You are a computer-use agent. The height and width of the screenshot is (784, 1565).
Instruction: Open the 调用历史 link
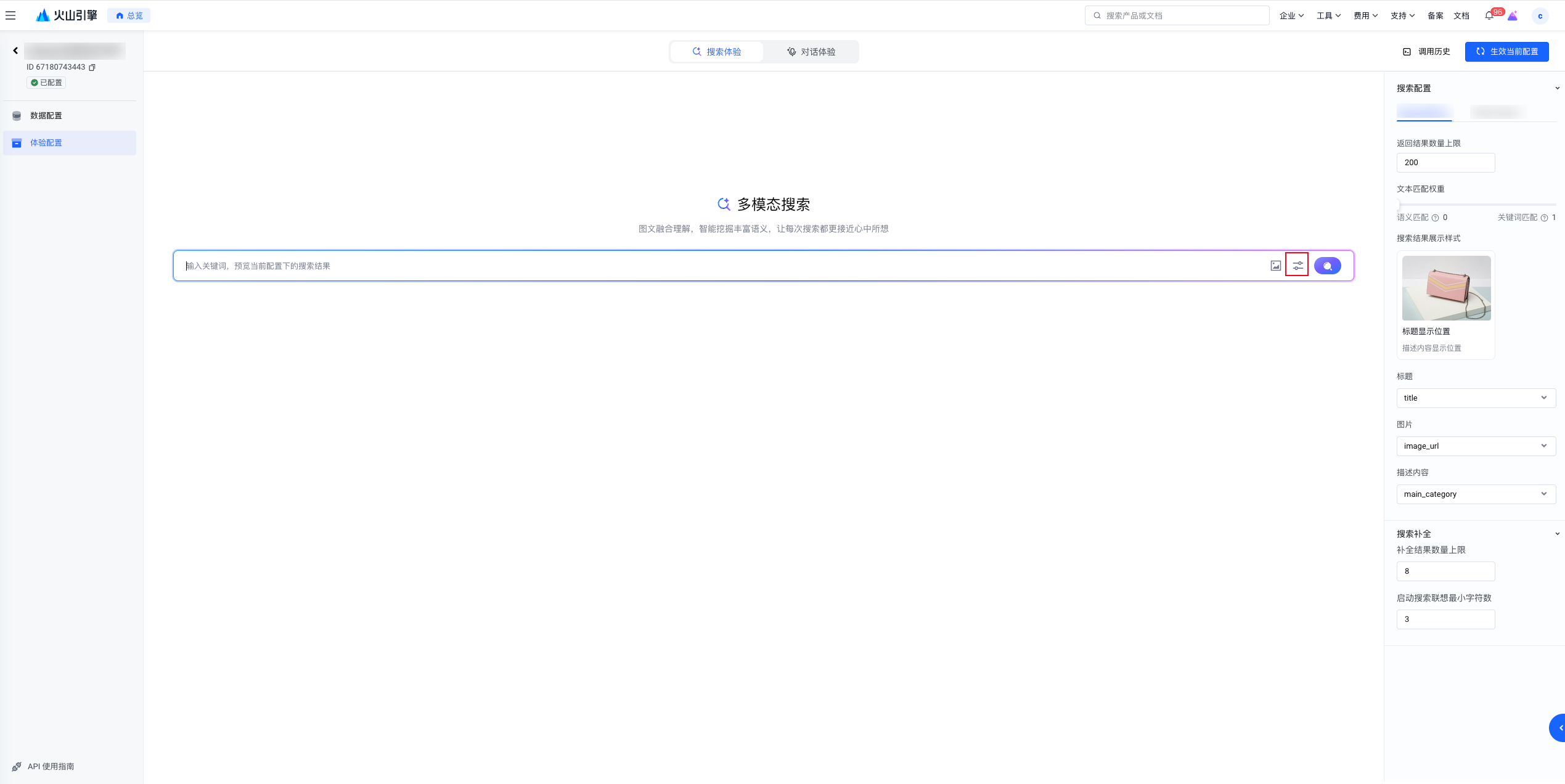pos(1426,52)
